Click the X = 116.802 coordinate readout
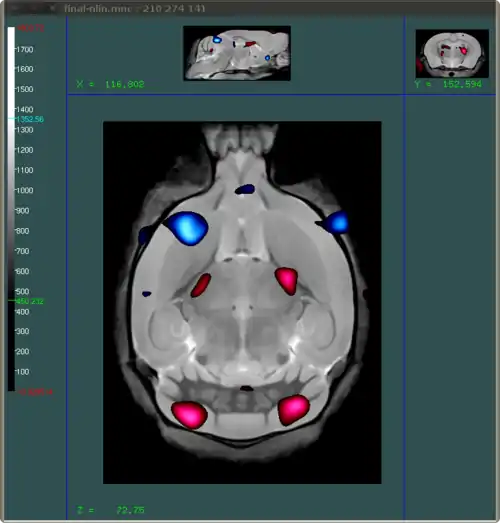The image size is (500, 523). point(110,84)
